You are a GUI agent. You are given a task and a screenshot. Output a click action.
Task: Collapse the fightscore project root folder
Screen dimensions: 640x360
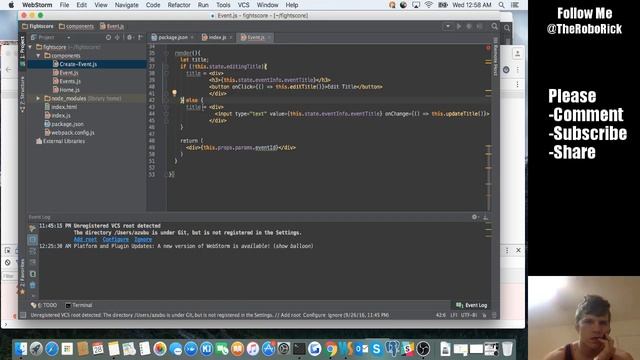tap(30, 47)
